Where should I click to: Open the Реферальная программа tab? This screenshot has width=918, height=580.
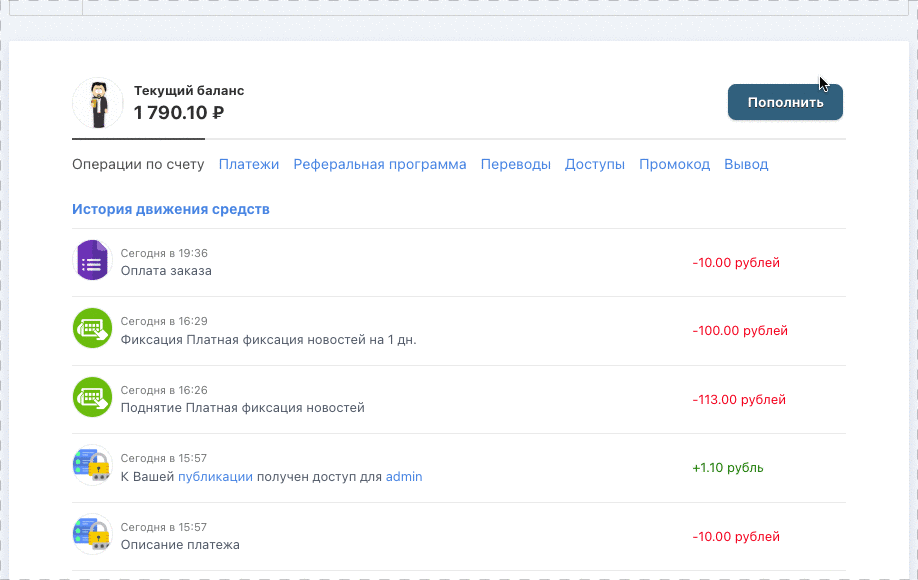pyautogui.click(x=380, y=163)
